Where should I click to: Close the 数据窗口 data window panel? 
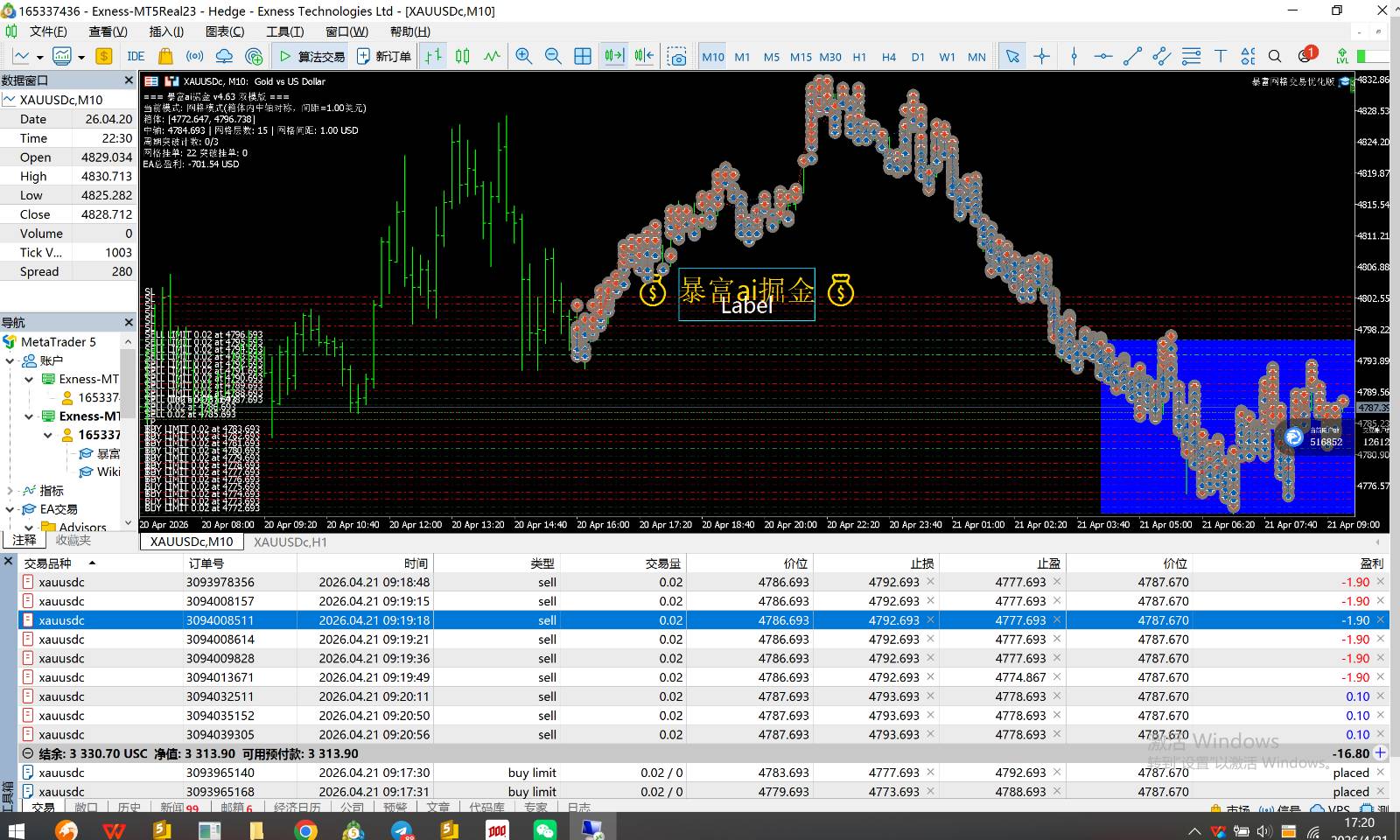pos(129,80)
